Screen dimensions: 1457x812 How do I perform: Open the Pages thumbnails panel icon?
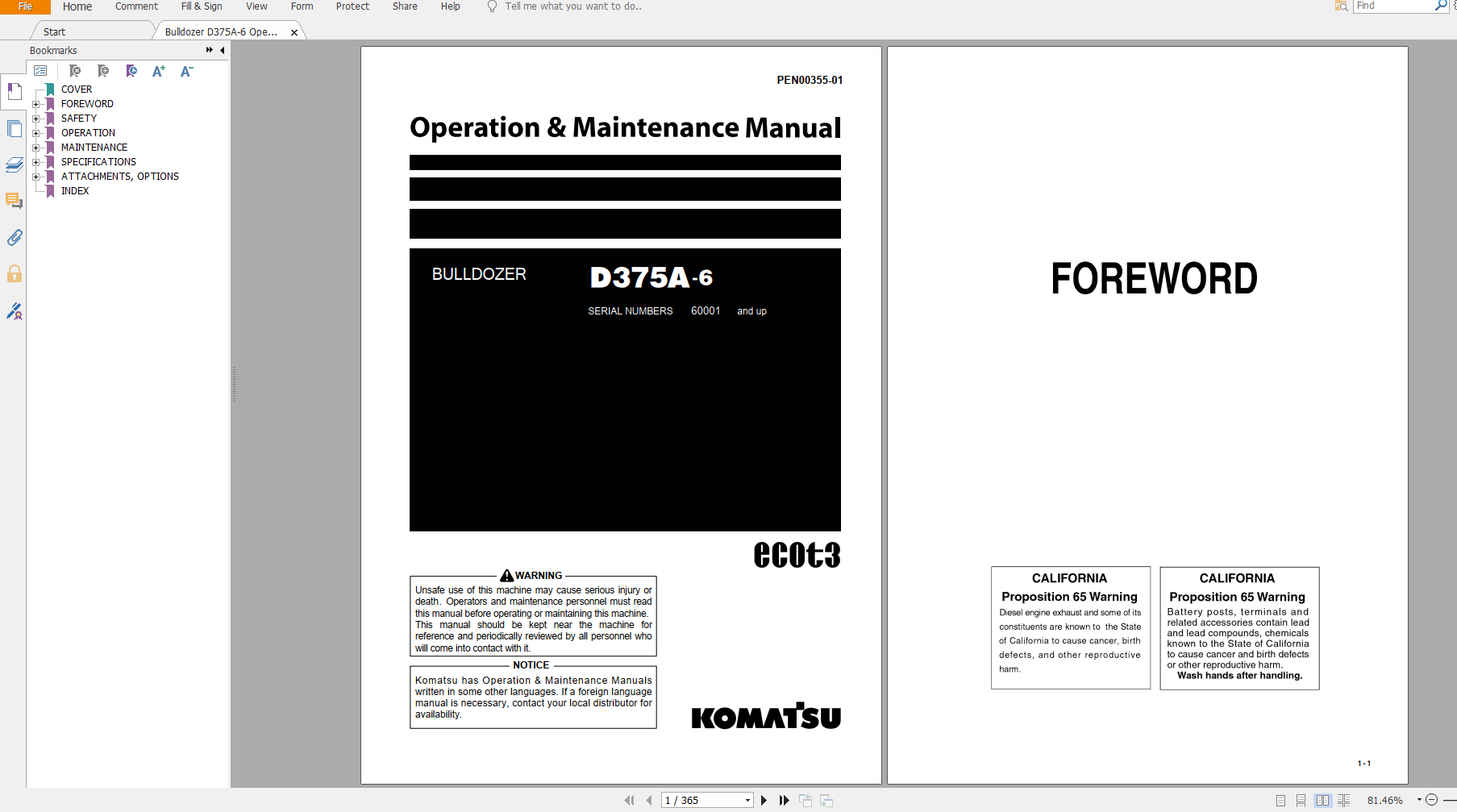click(14, 128)
